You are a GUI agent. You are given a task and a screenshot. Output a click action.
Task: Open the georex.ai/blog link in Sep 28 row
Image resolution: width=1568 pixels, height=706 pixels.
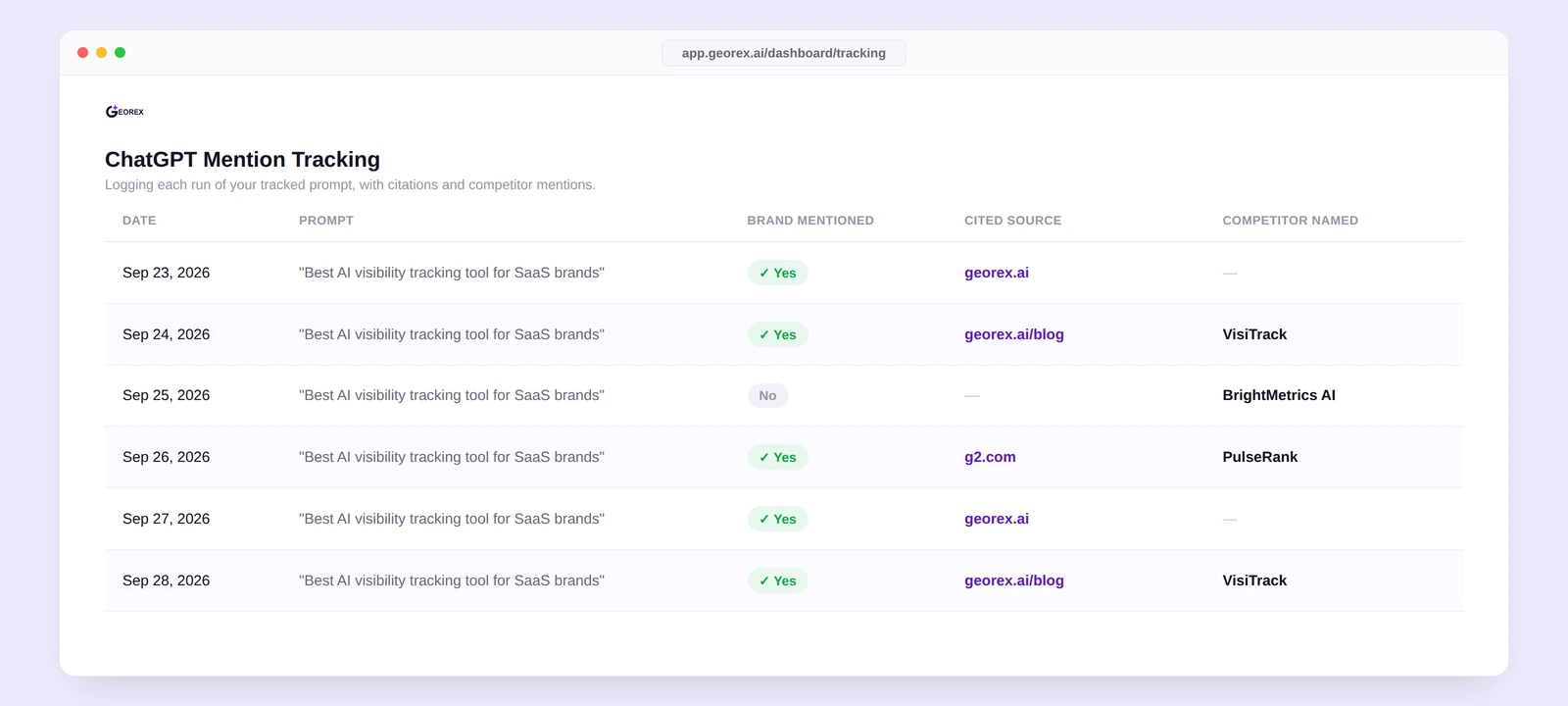1014,580
